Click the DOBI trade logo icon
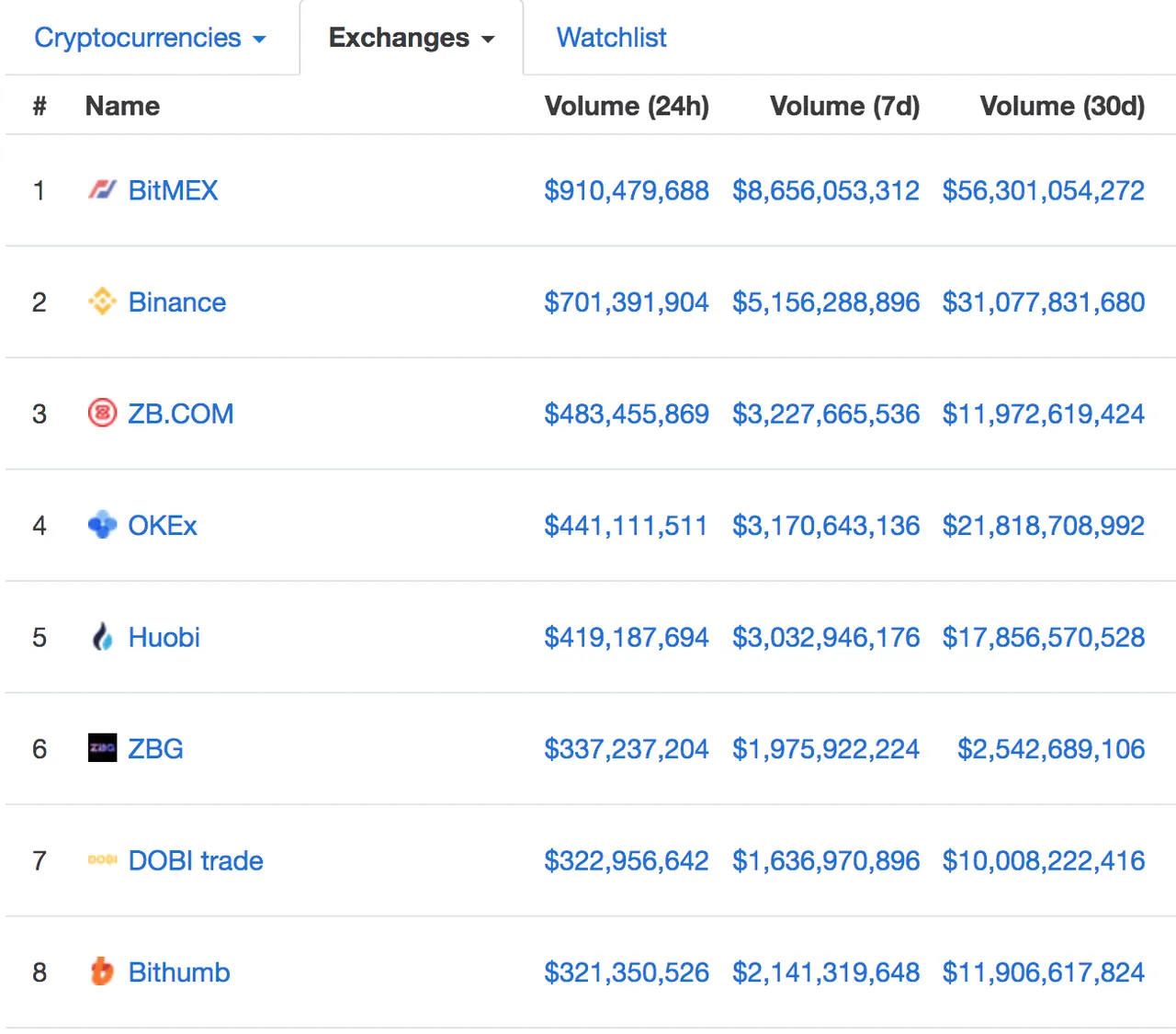Image resolution: width=1176 pixels, height=1034 pixels. [102, 860]
